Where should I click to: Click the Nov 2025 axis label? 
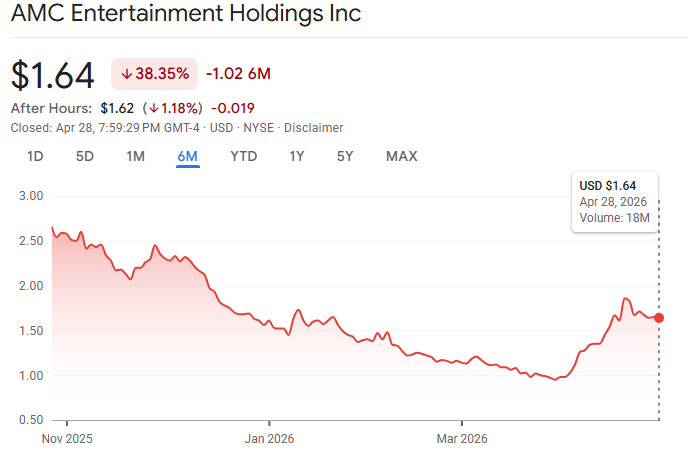click(x=67, y=439)
